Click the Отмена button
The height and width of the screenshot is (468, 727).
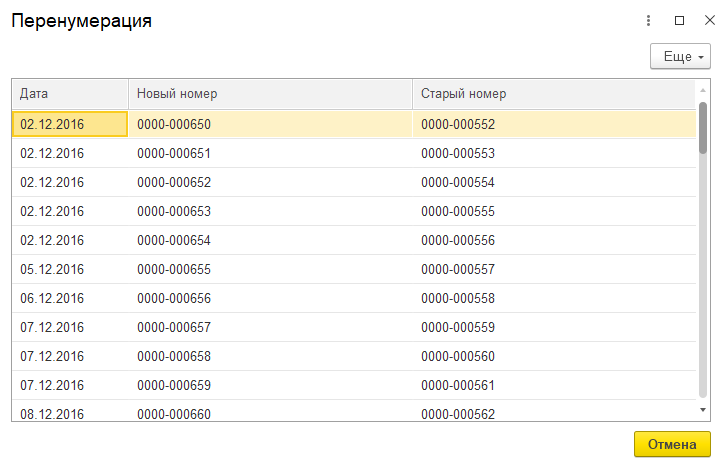click(672, 444)
